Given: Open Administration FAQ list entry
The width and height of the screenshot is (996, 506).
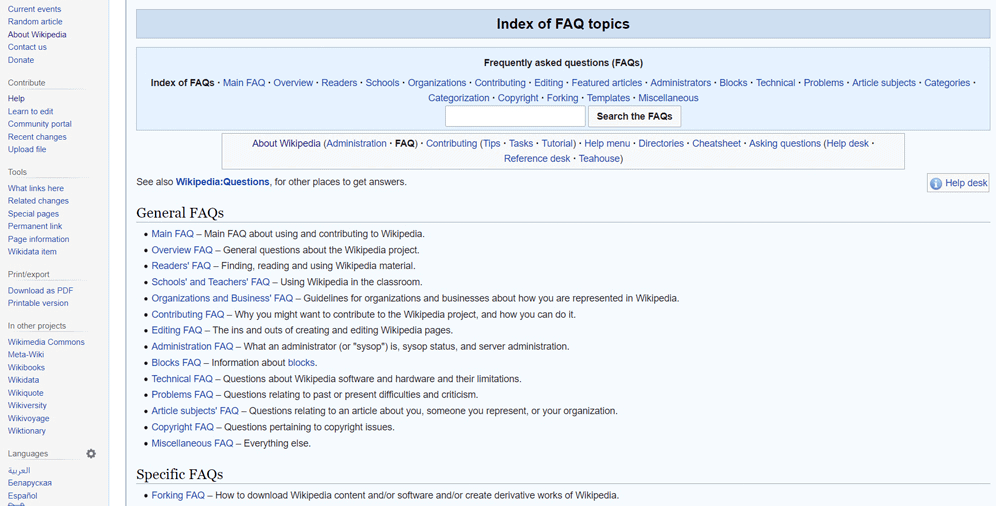Looking at the screenshot, I should (x=192, y=347).
